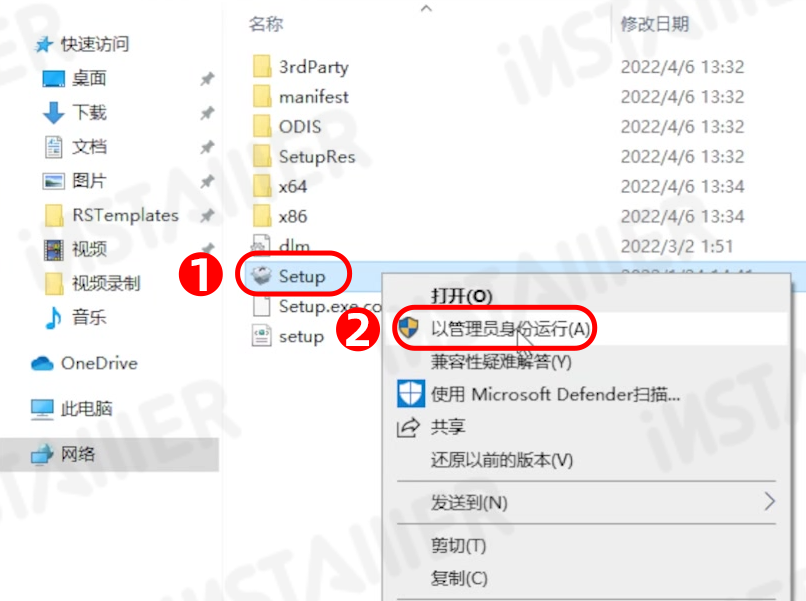Open This PC (此电脑) in sidebar
Screen dimensions: 806x601
86,409
